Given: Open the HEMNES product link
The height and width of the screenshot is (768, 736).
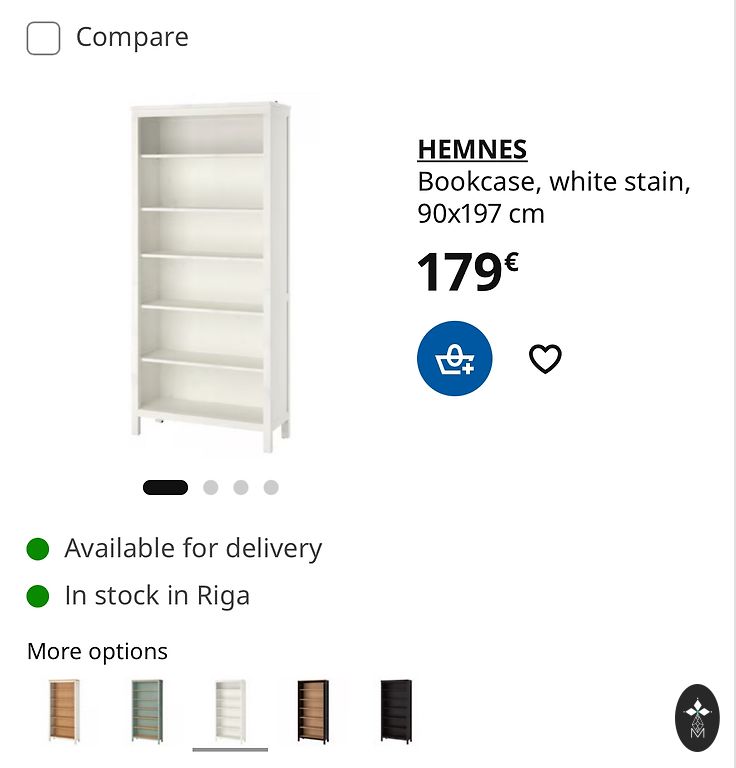Looking at the screenshot, I should tap(472, 149).
